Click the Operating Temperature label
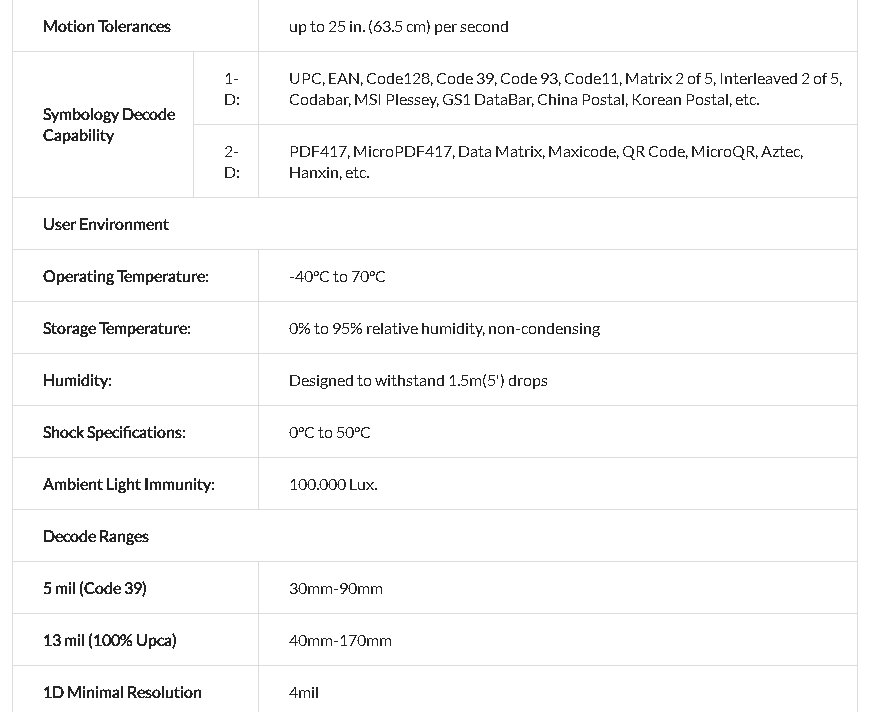This screenshot has width=873, height=712. click(126, 276)
